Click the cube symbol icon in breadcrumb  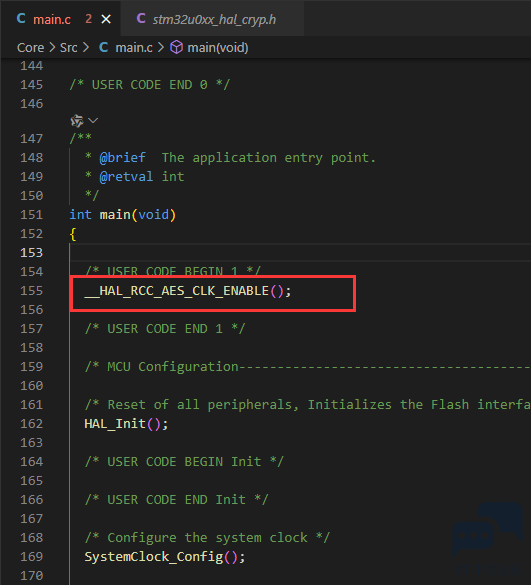tap(177, 48)
